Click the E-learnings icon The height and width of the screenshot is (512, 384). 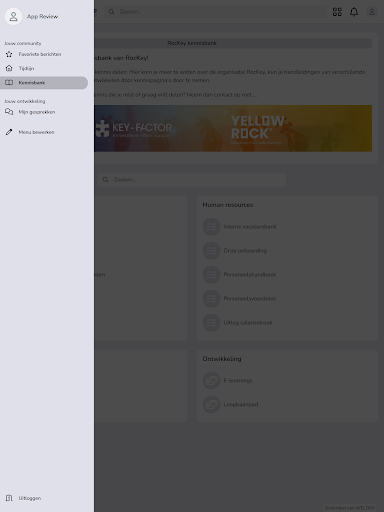tap(211, 380)
